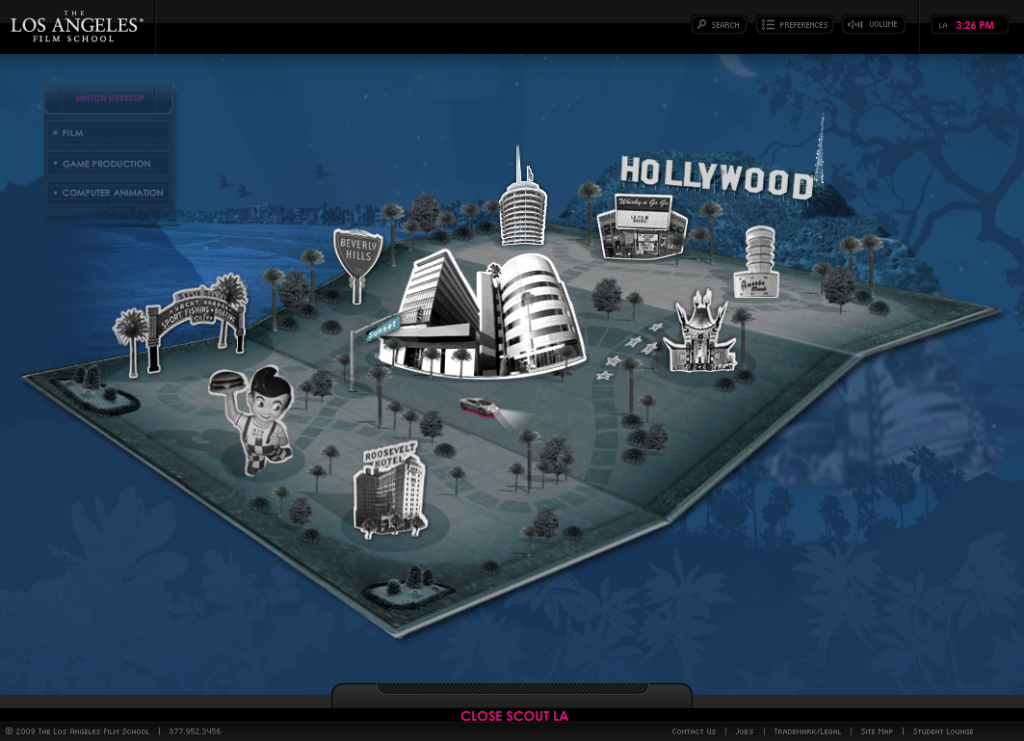This screenshot has width=1024, height=741.
Task: Open the Jobs footer link
Action: [x=744, y=731]
